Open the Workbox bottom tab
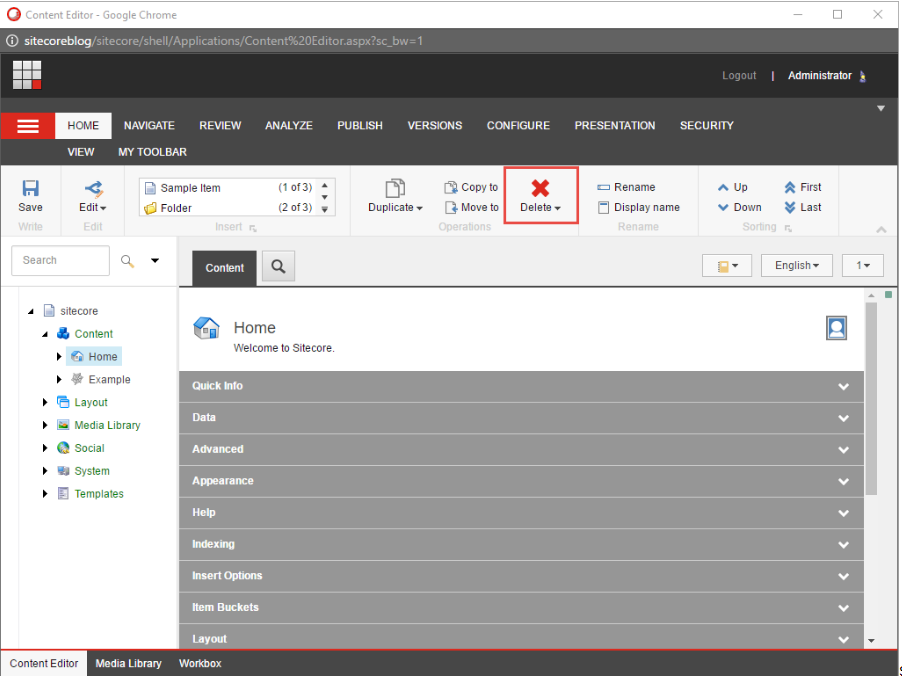The image size is (902, 678). pyautogui.click(x=200, y=664)
